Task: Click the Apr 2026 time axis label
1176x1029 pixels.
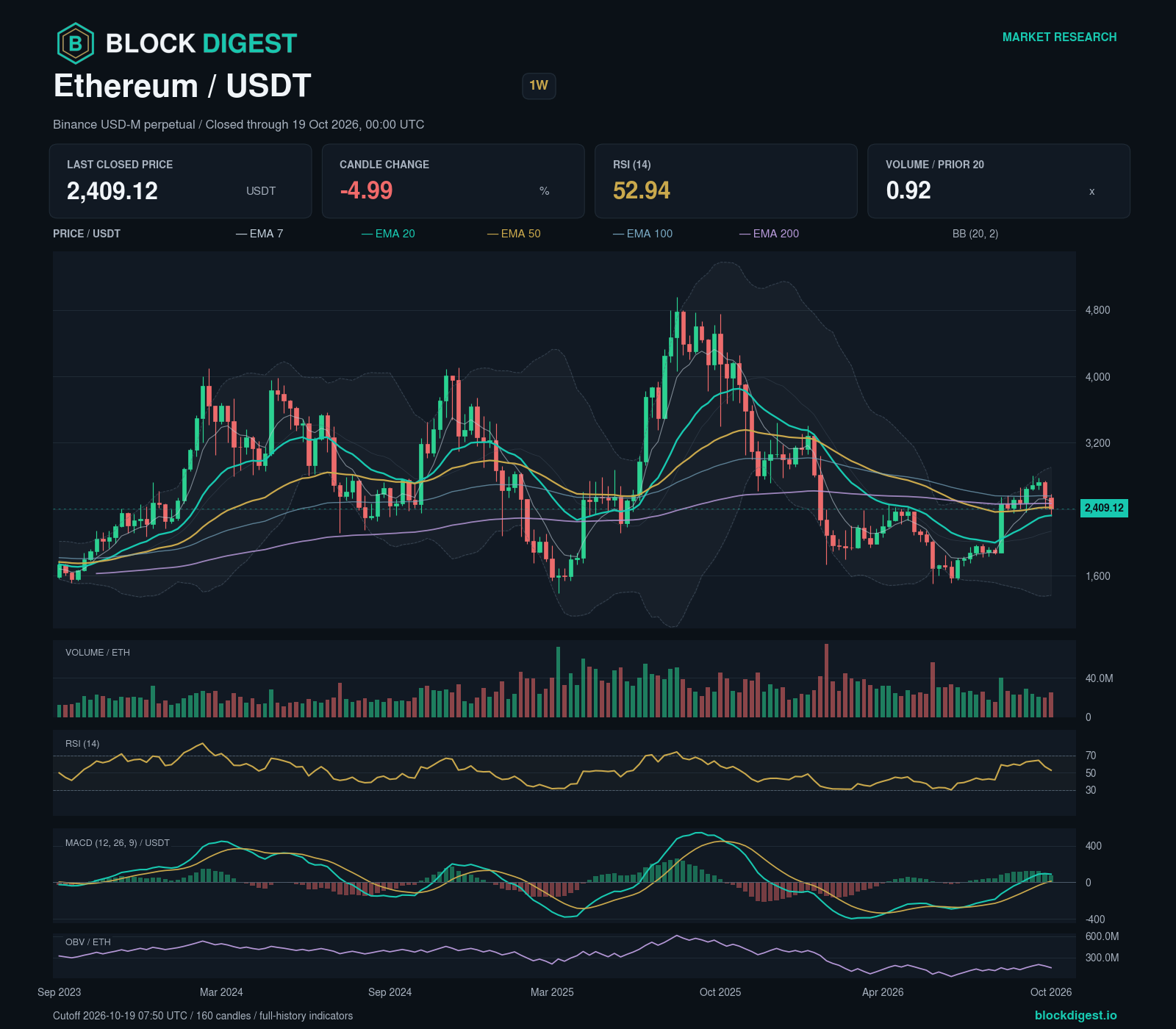Action: click(883, 992)
